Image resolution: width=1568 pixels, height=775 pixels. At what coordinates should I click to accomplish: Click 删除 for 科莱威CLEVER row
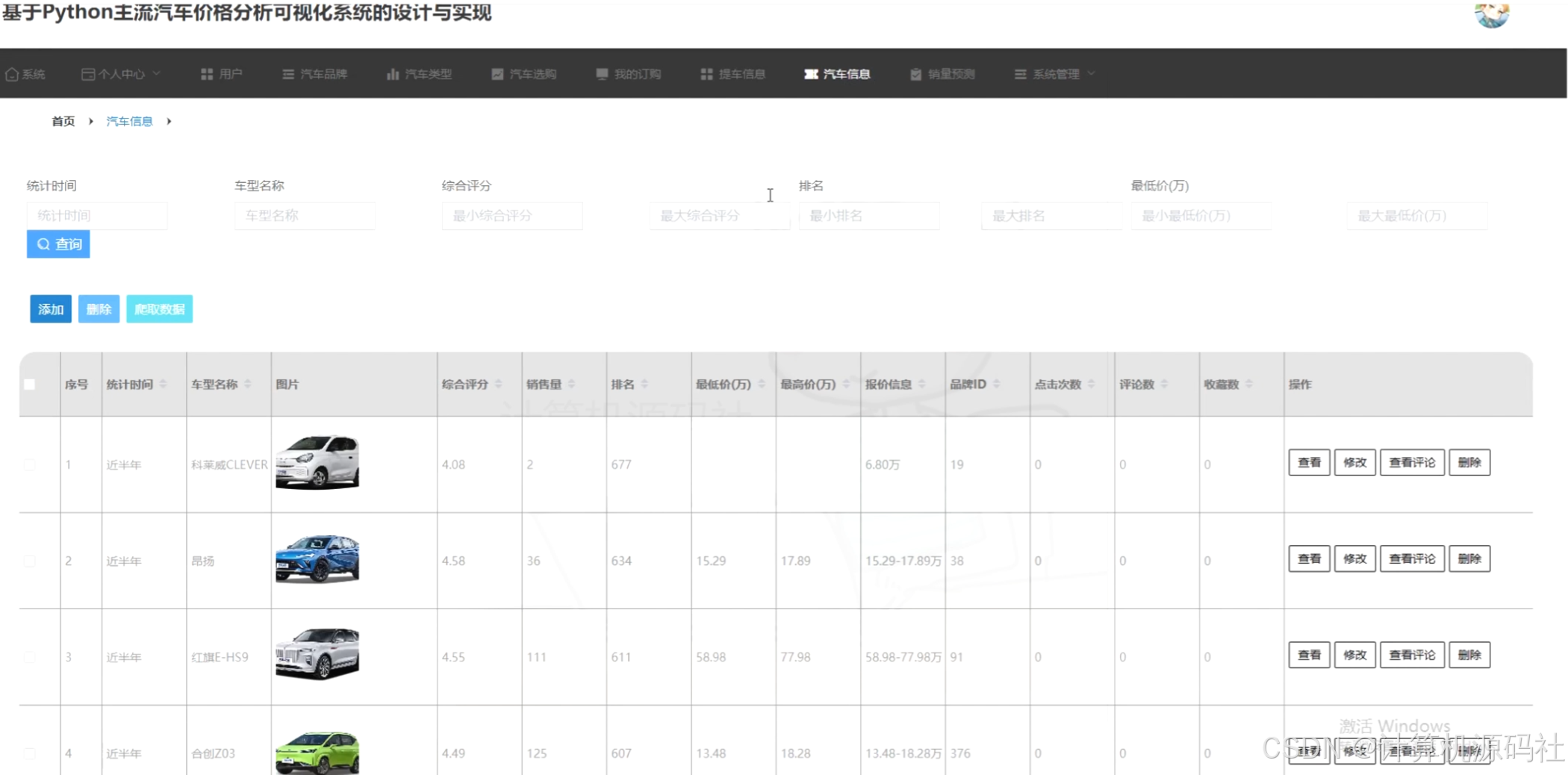coord(1469,462)
